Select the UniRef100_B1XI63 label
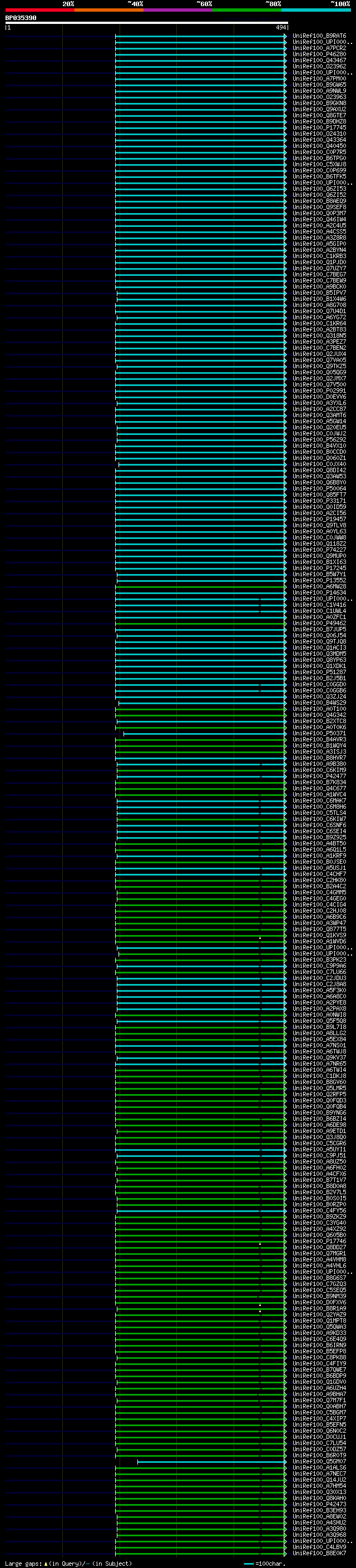356x1568 pixels. [x=319, y=562]
